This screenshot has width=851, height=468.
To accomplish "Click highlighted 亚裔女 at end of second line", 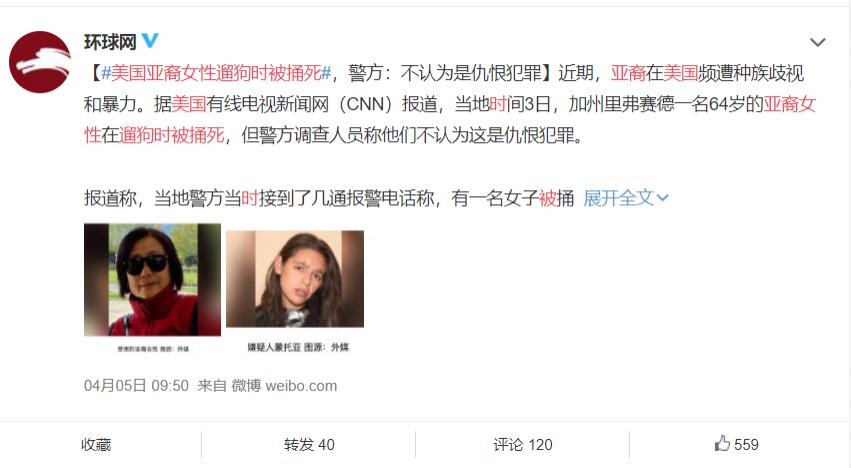I will point(790,104).
